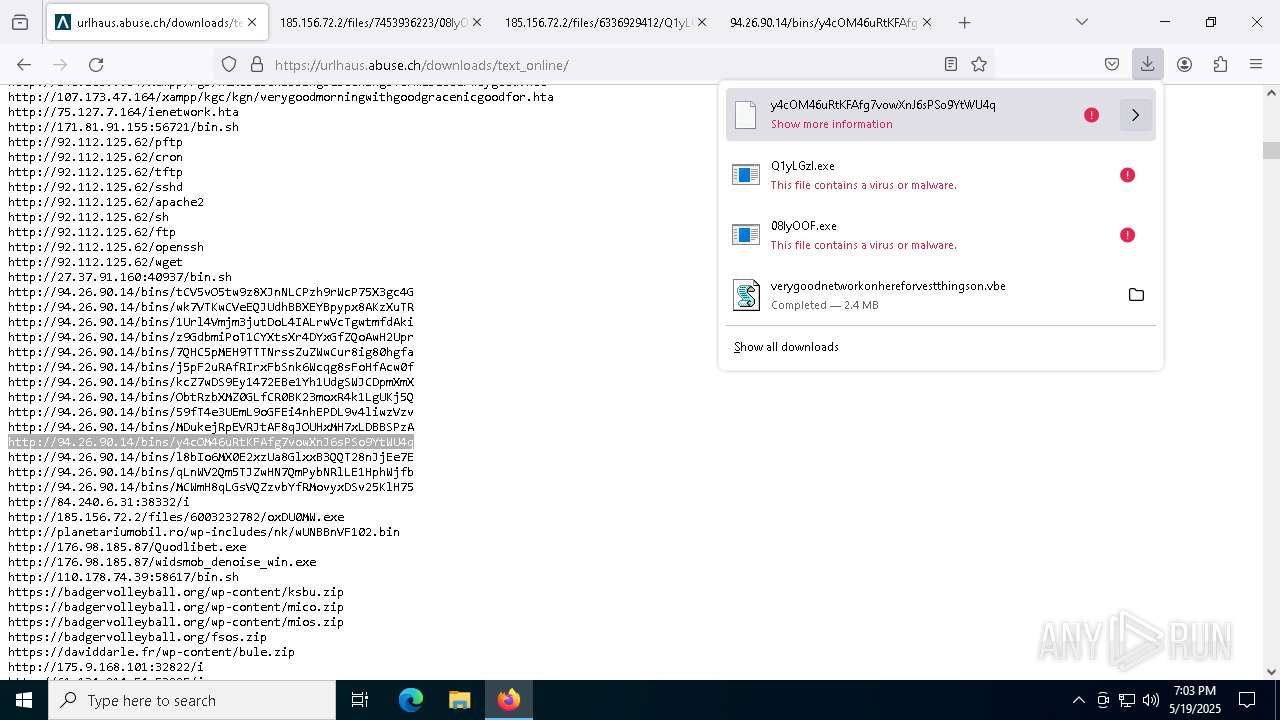1280x720 pixels.
Task: Open Extensions puzzle icon
Action: (1220, 65)
